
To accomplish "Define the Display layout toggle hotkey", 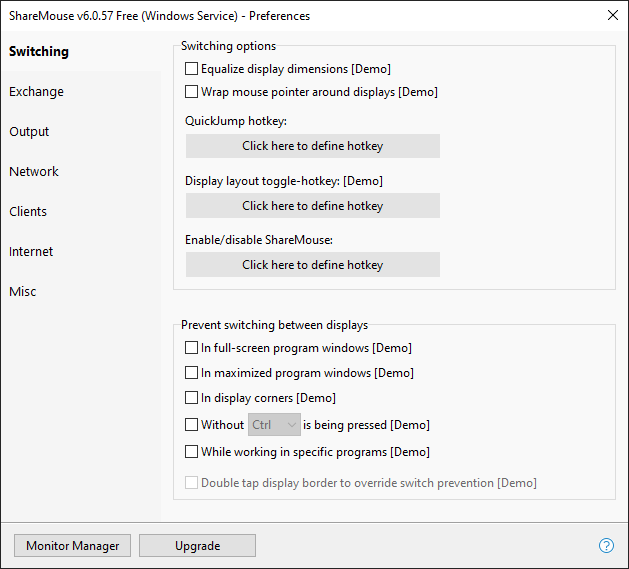I will pyautogui.click(x=312, y=205).
